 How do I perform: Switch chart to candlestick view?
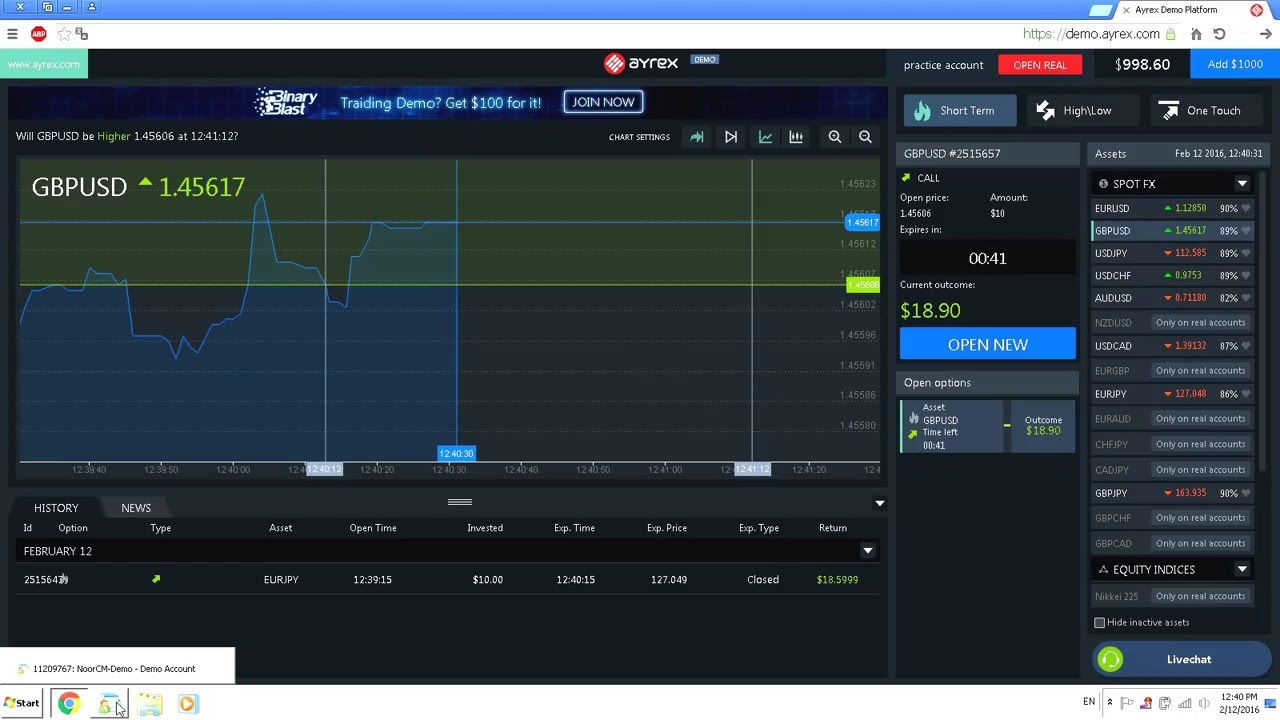pyautogui.click(x=796, y=137)
